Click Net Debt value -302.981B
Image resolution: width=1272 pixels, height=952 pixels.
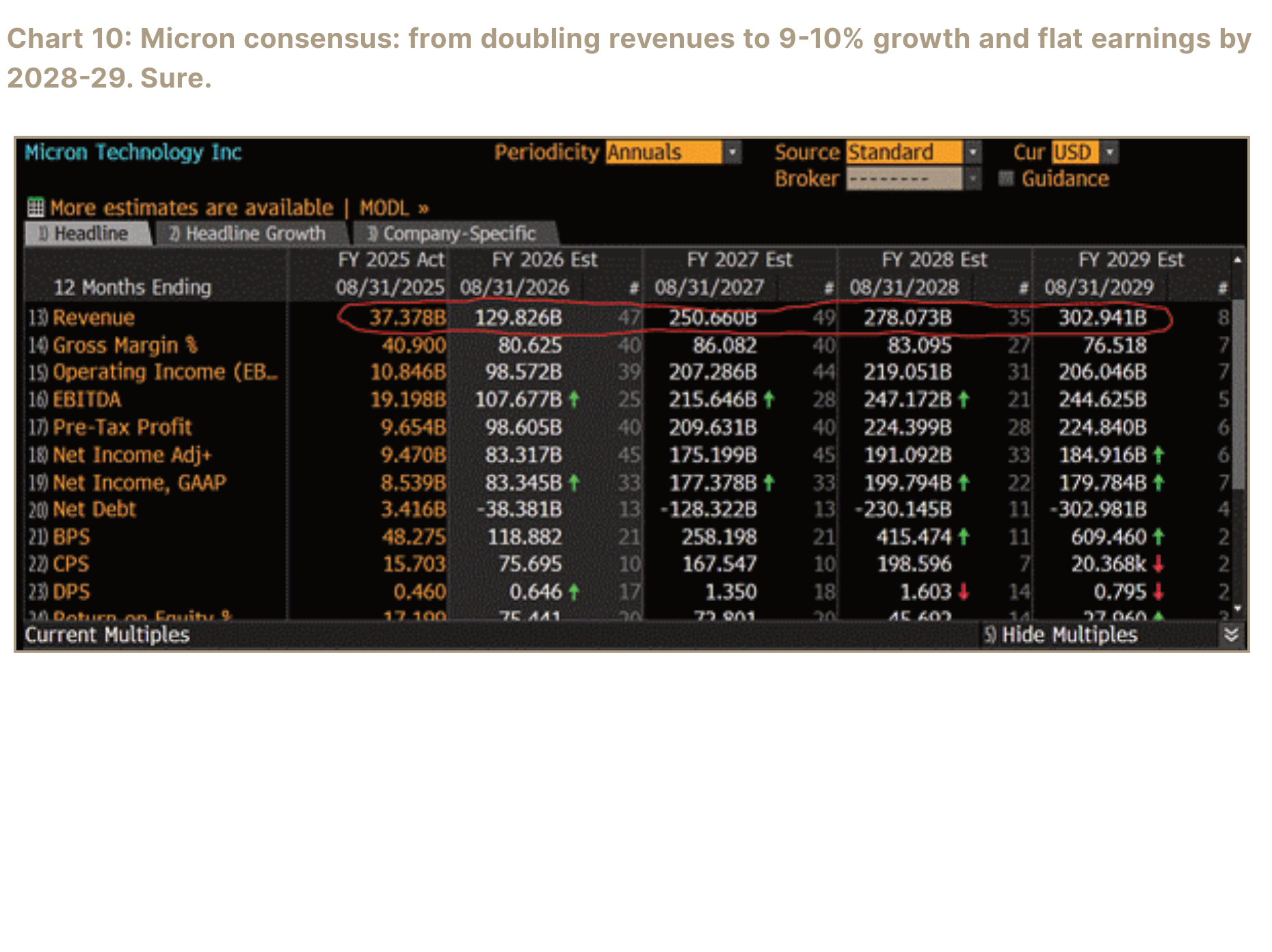coord(1098,509)
